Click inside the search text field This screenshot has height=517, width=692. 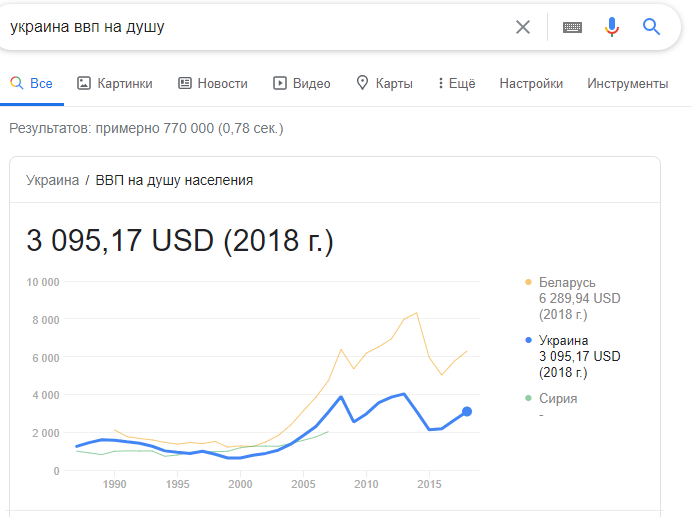[250, 27]
